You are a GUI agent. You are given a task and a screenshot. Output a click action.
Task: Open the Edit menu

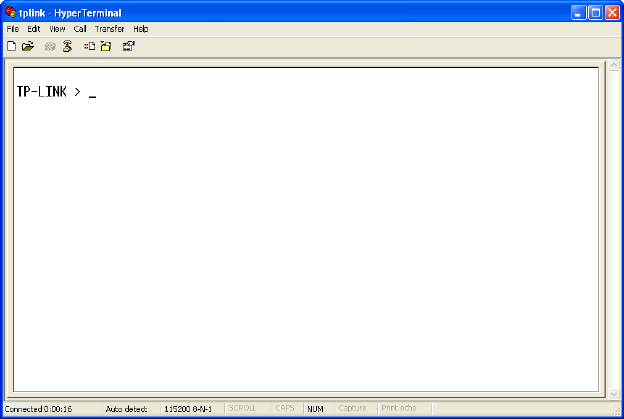(34, 29)
